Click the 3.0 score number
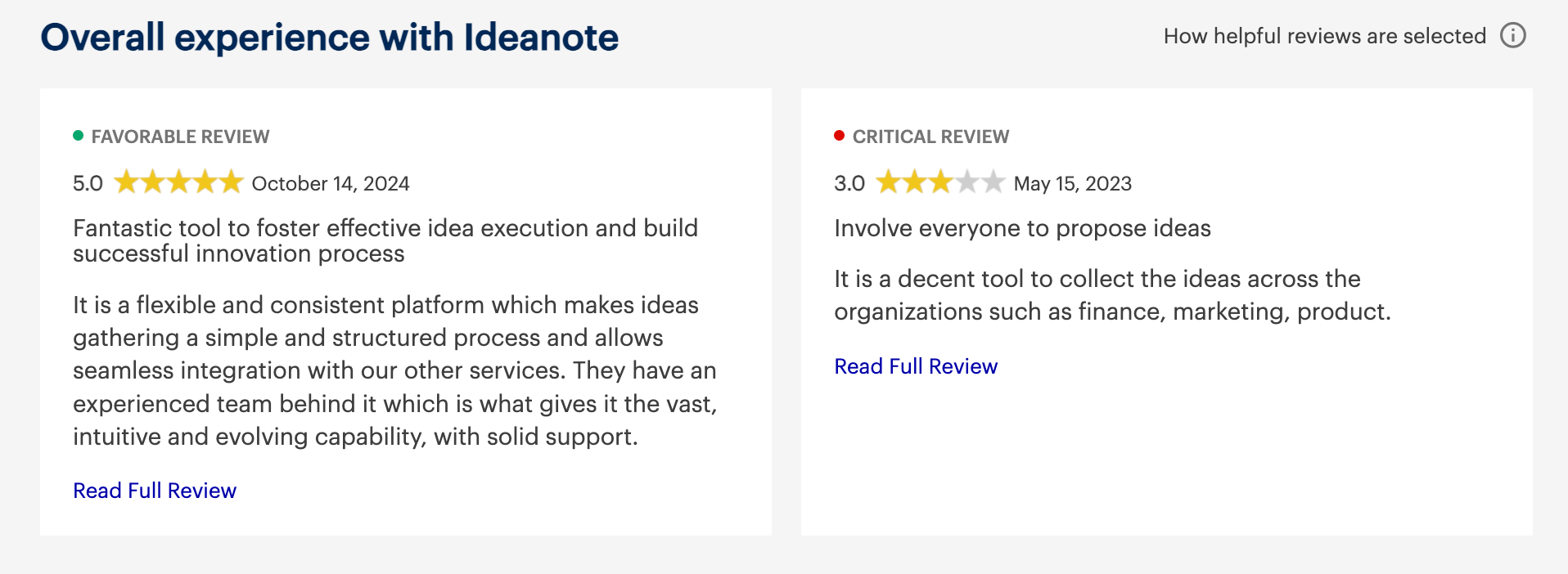The image size is (1568, 574). tap(849, 183)
